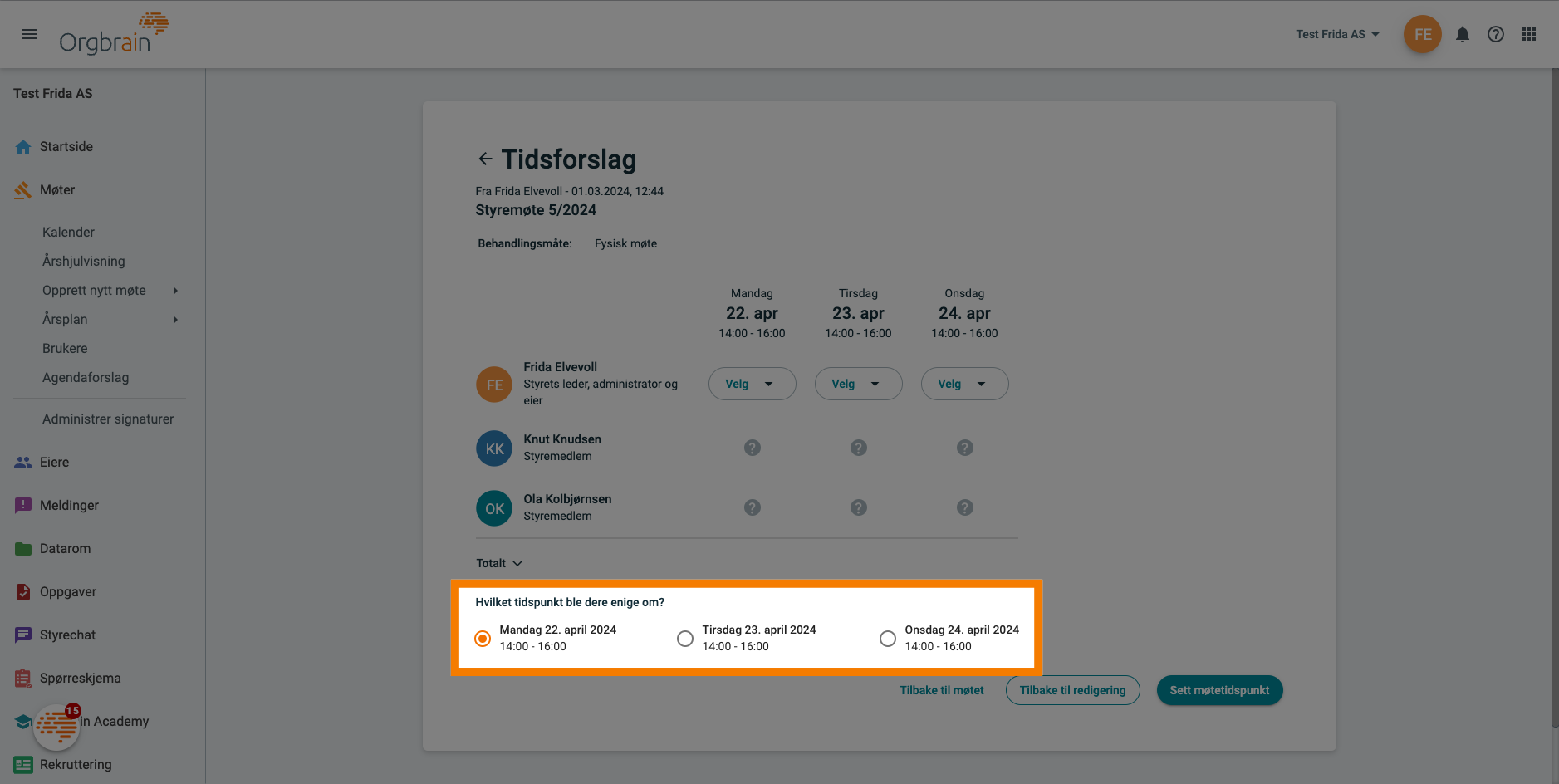Select Mandag 22. april 2024 radio button
Screen dimensions: 1559x784
(483, 639)
